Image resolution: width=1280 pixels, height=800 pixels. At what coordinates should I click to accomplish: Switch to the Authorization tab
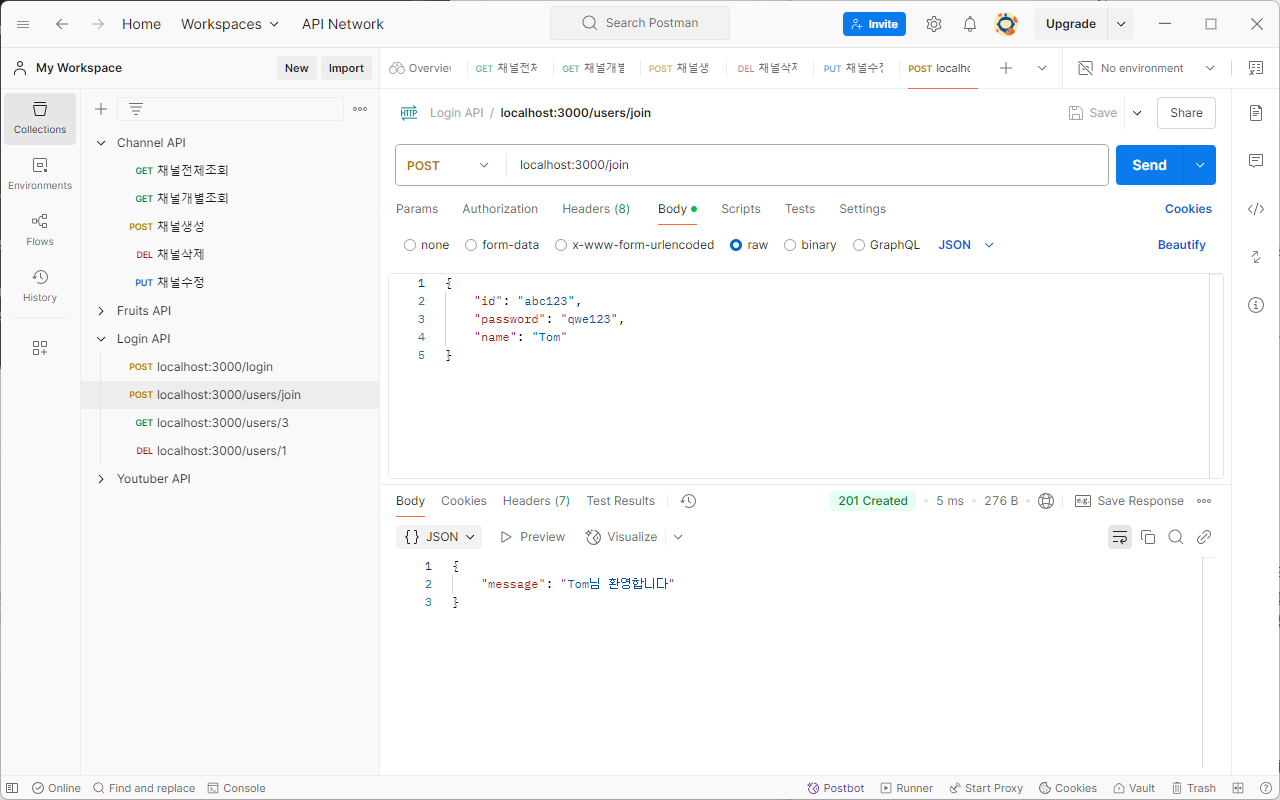click(500, 209)
